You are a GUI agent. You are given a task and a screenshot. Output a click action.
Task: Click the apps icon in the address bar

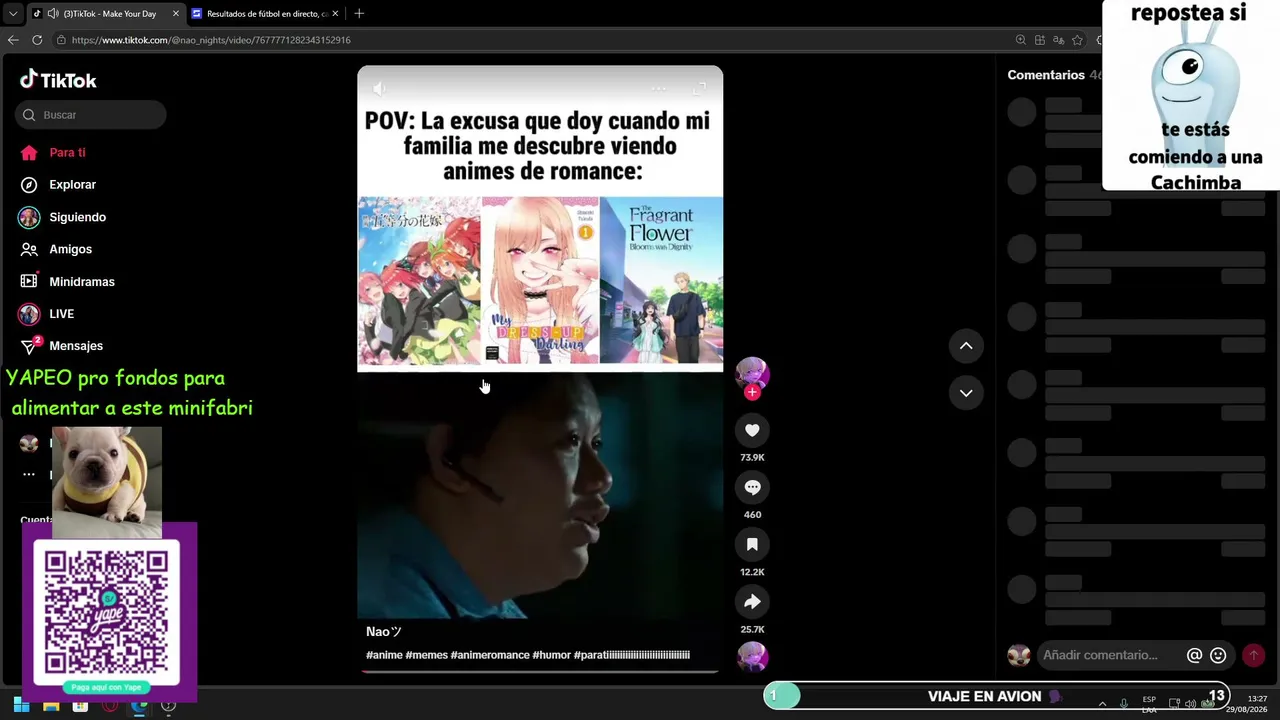click(x=1040, y=40)
